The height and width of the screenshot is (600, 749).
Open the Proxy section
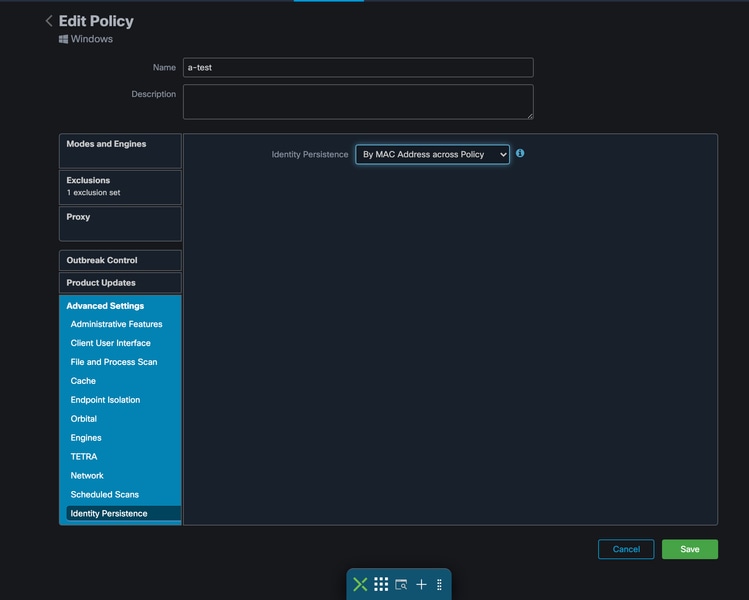[120, 224]
